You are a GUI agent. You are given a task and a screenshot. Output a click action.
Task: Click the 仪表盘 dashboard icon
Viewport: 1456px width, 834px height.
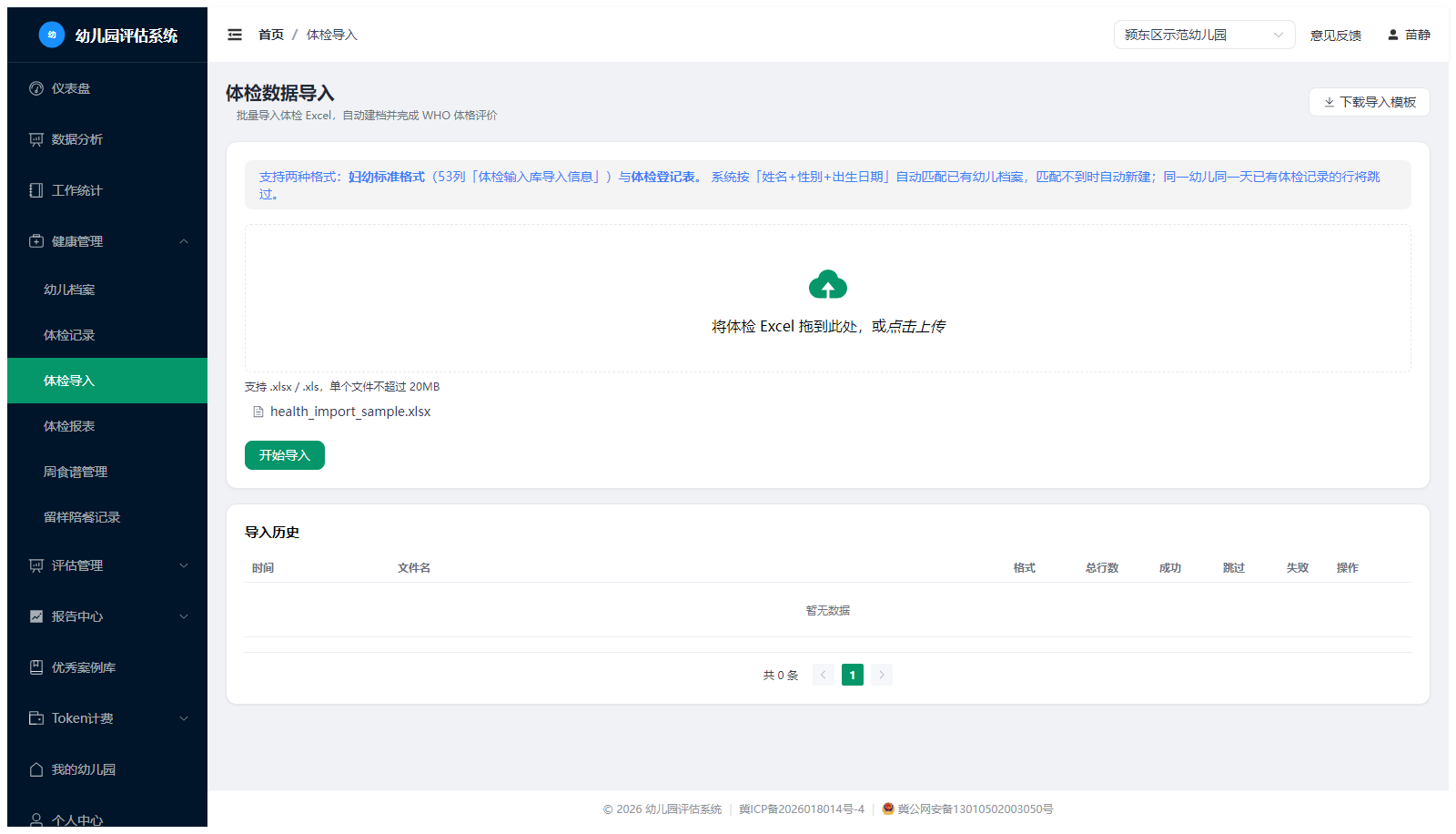pos(36,88)
